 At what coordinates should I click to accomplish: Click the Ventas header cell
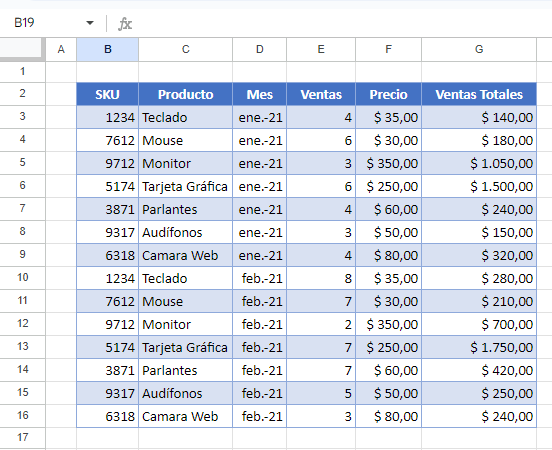point(321,94)
